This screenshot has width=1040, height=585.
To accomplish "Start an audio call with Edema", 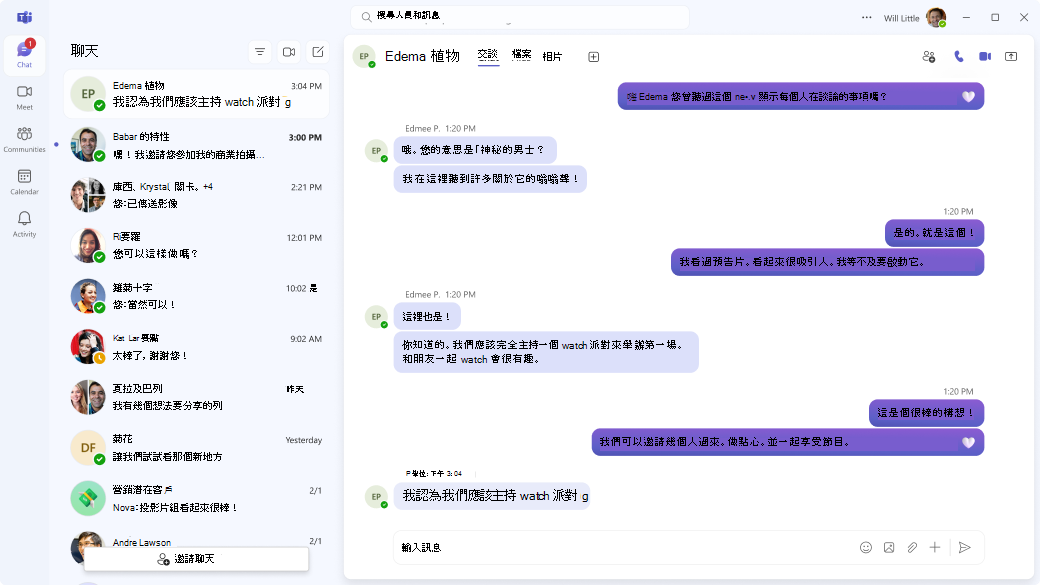I will pyautogui.click(x=958, y=57).
